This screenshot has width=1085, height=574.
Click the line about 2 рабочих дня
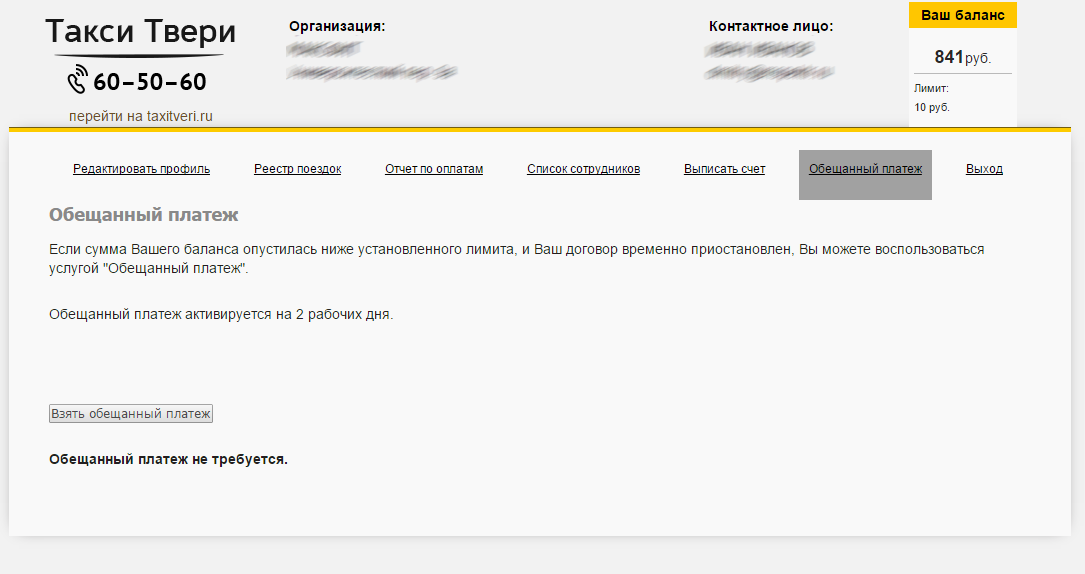[x=221, y=314]
